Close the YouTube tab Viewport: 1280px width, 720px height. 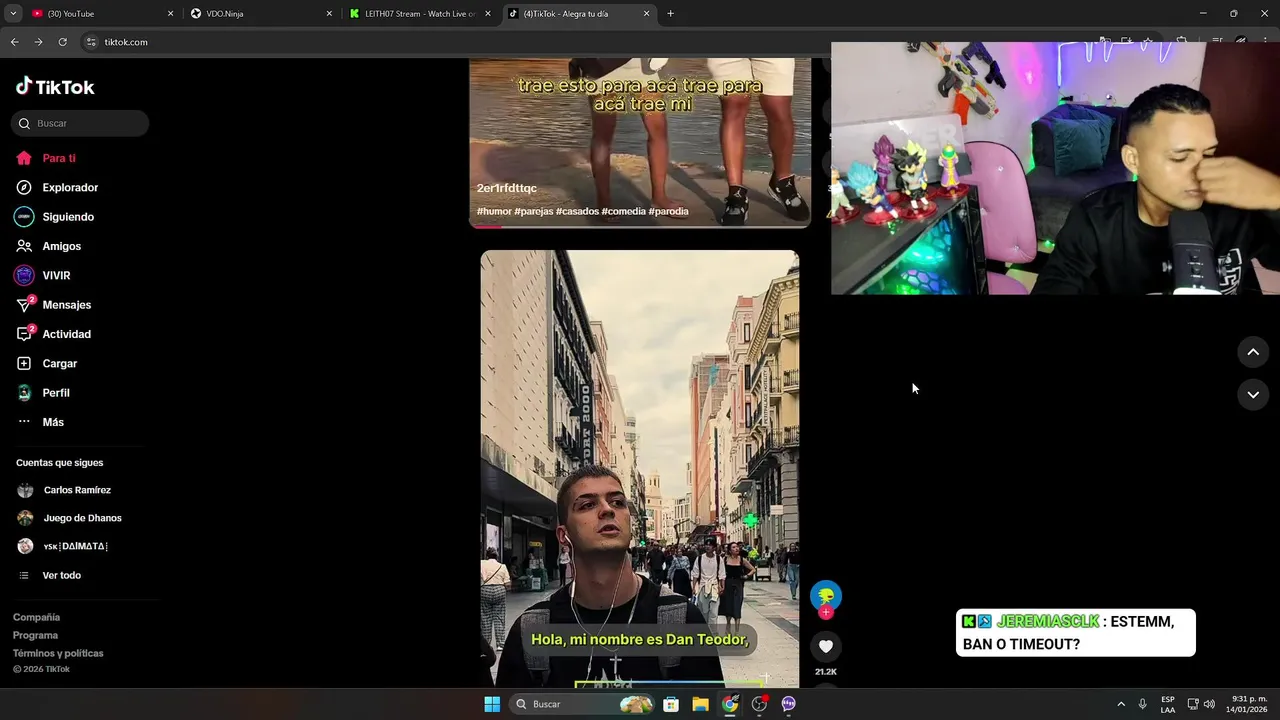[x=170, y=14]
